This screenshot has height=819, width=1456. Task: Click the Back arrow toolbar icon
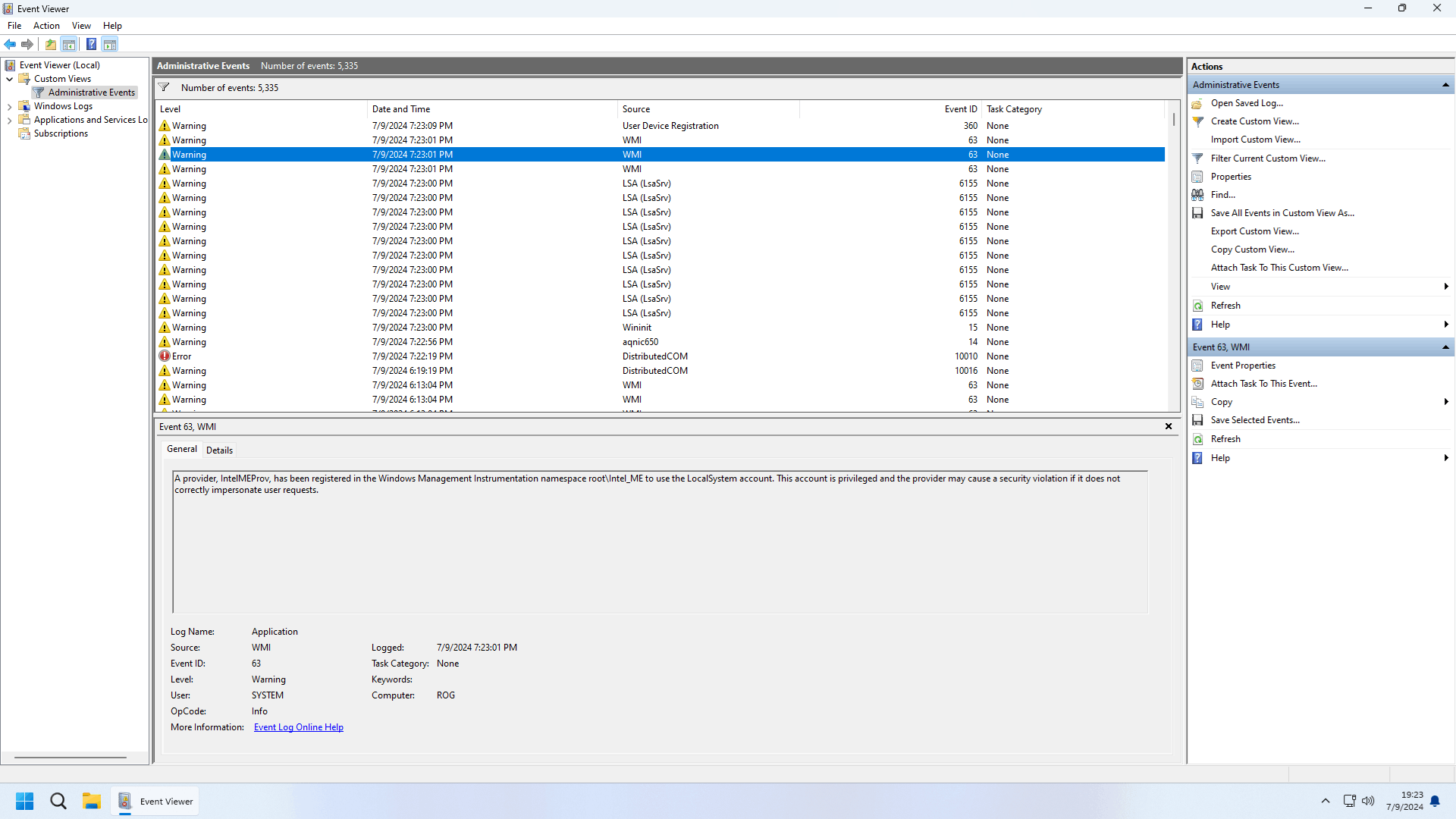coord(10,44)
